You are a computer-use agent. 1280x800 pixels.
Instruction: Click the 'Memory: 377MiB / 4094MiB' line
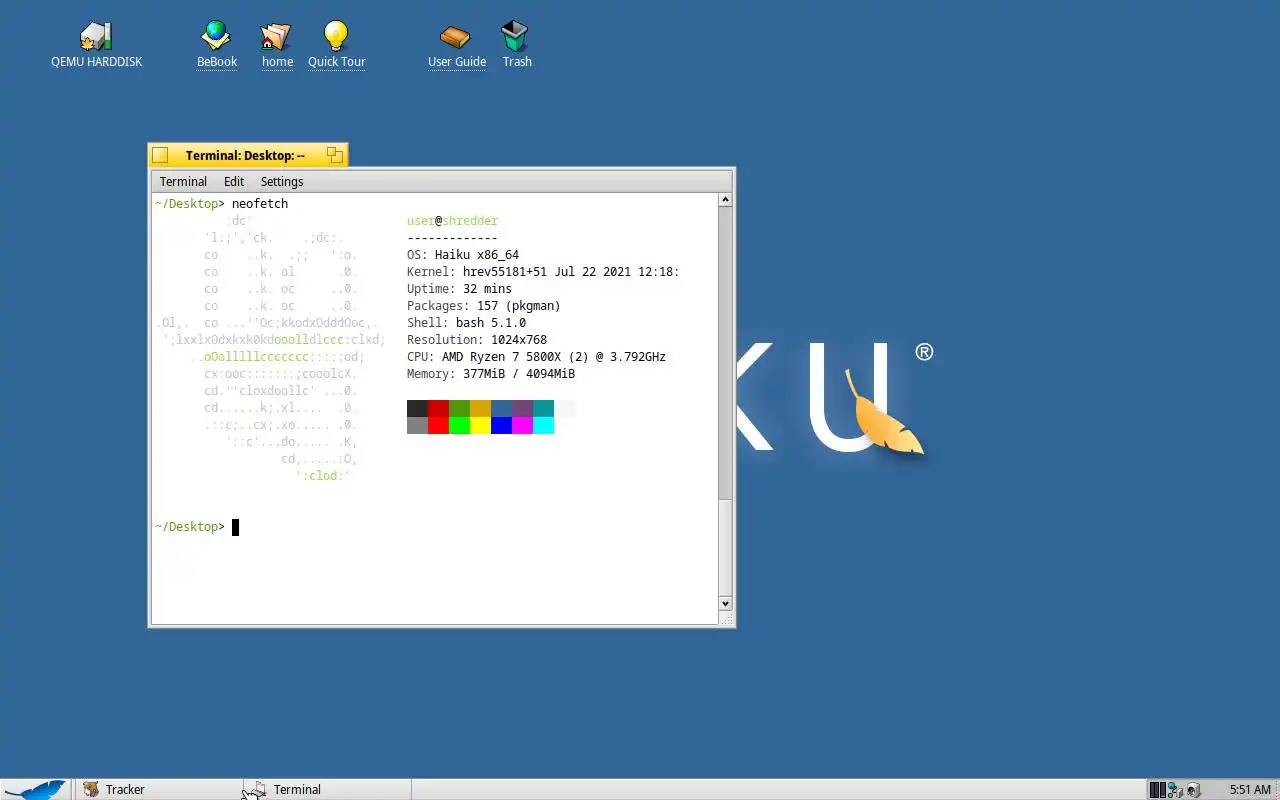point(491,374)
